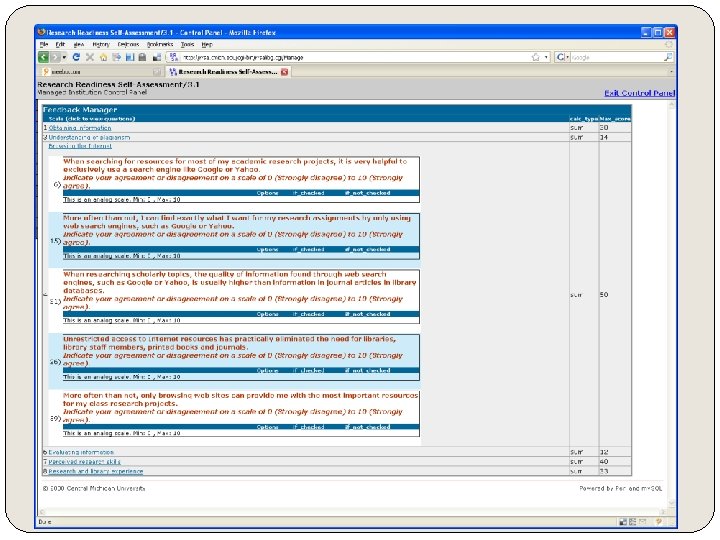Click the grey Forward arrow button

coord(55,57)
